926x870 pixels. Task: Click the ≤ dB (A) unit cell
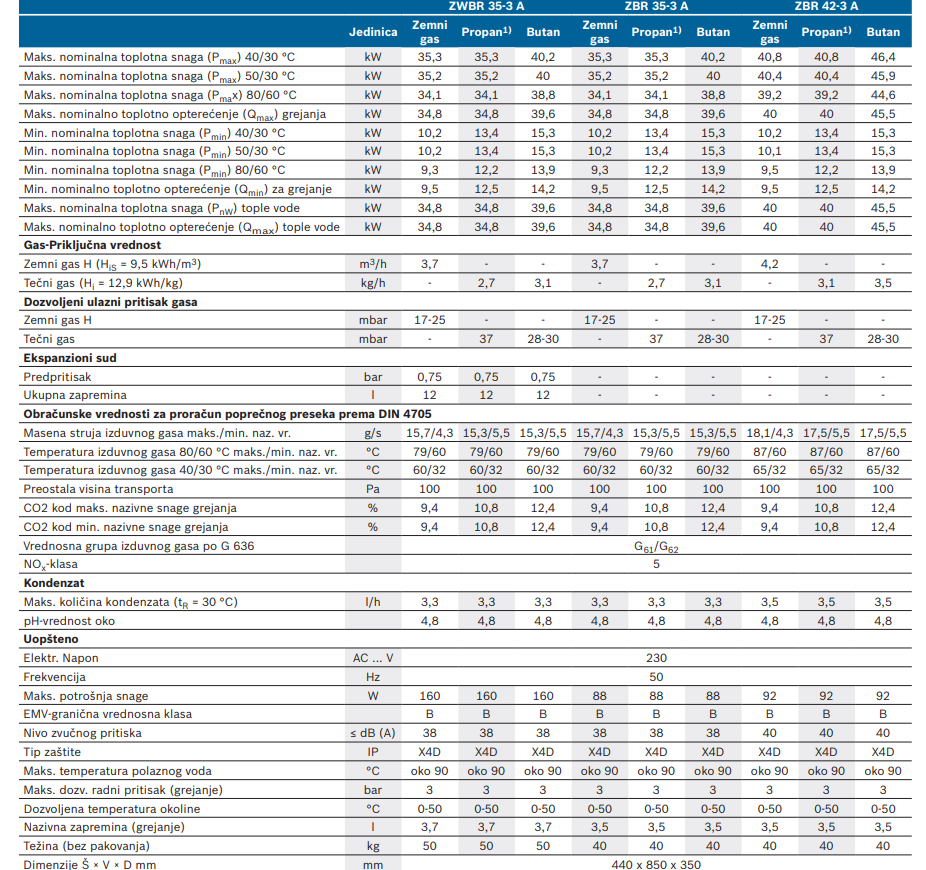[372, 733]
